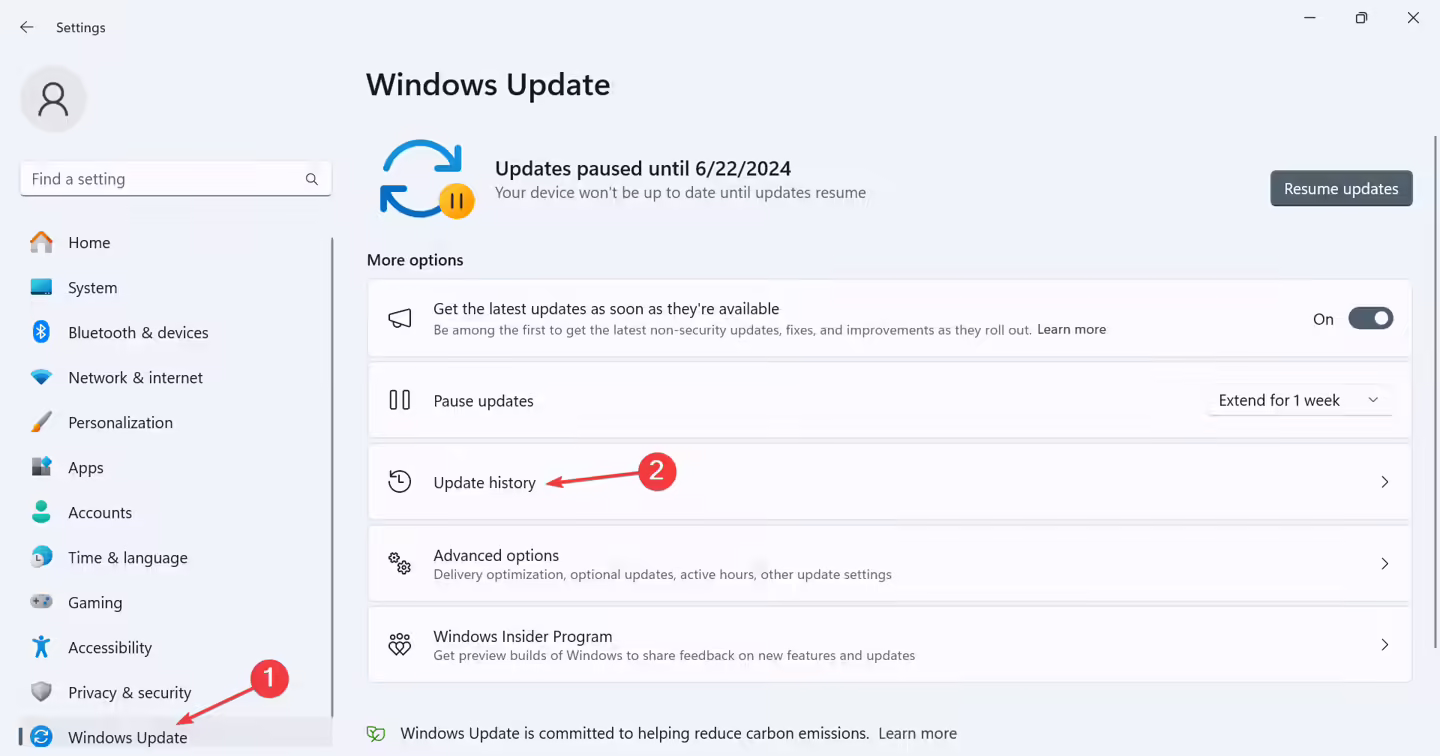Click the Network & internet Wi-Fi icon
Image resolution: width=1440 pixels, height=756 pixels.
[x=41, y=377]
